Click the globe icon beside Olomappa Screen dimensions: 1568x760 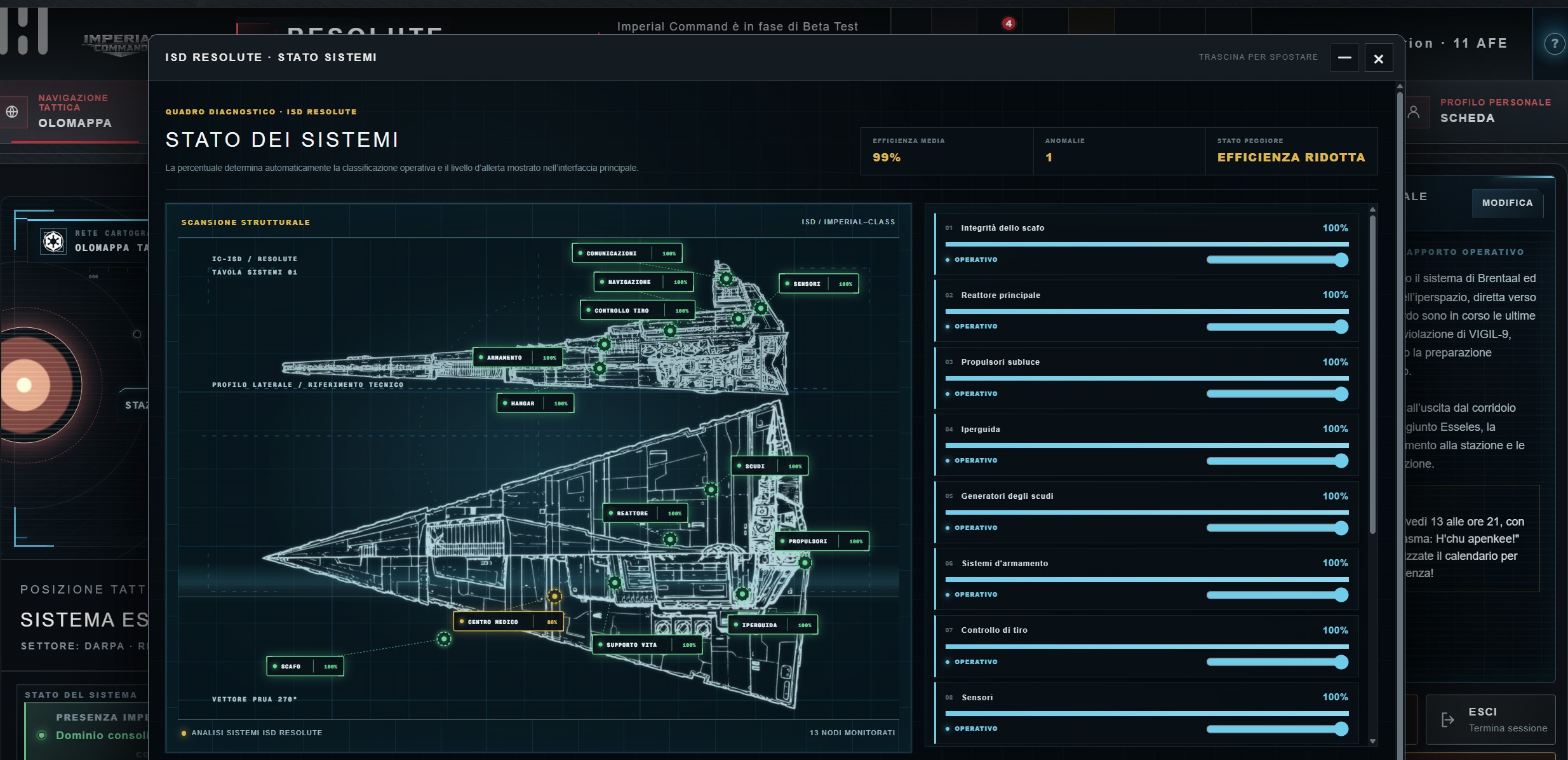click(x=12, y=112)
